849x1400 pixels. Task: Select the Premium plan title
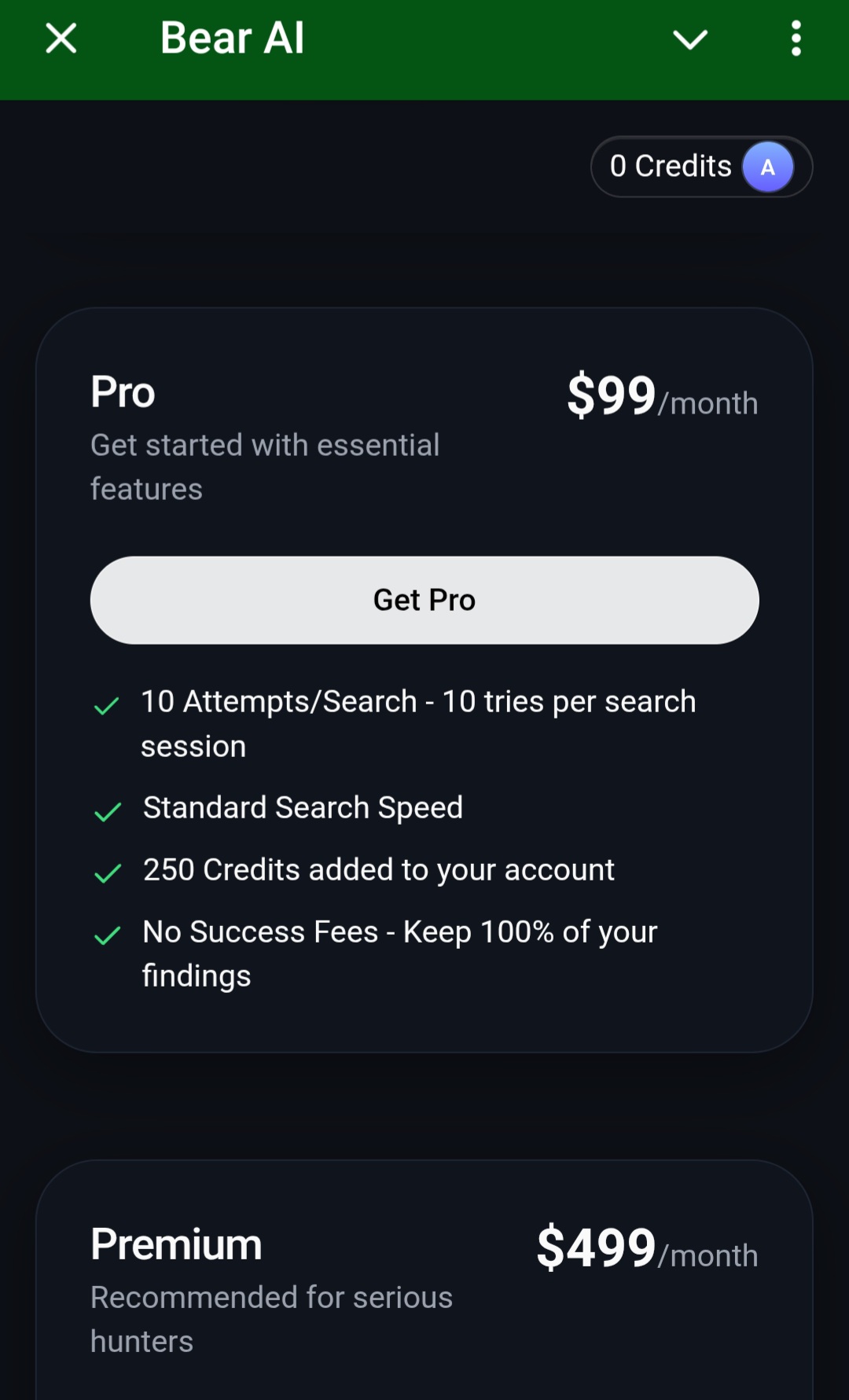tap(176, 1244)
